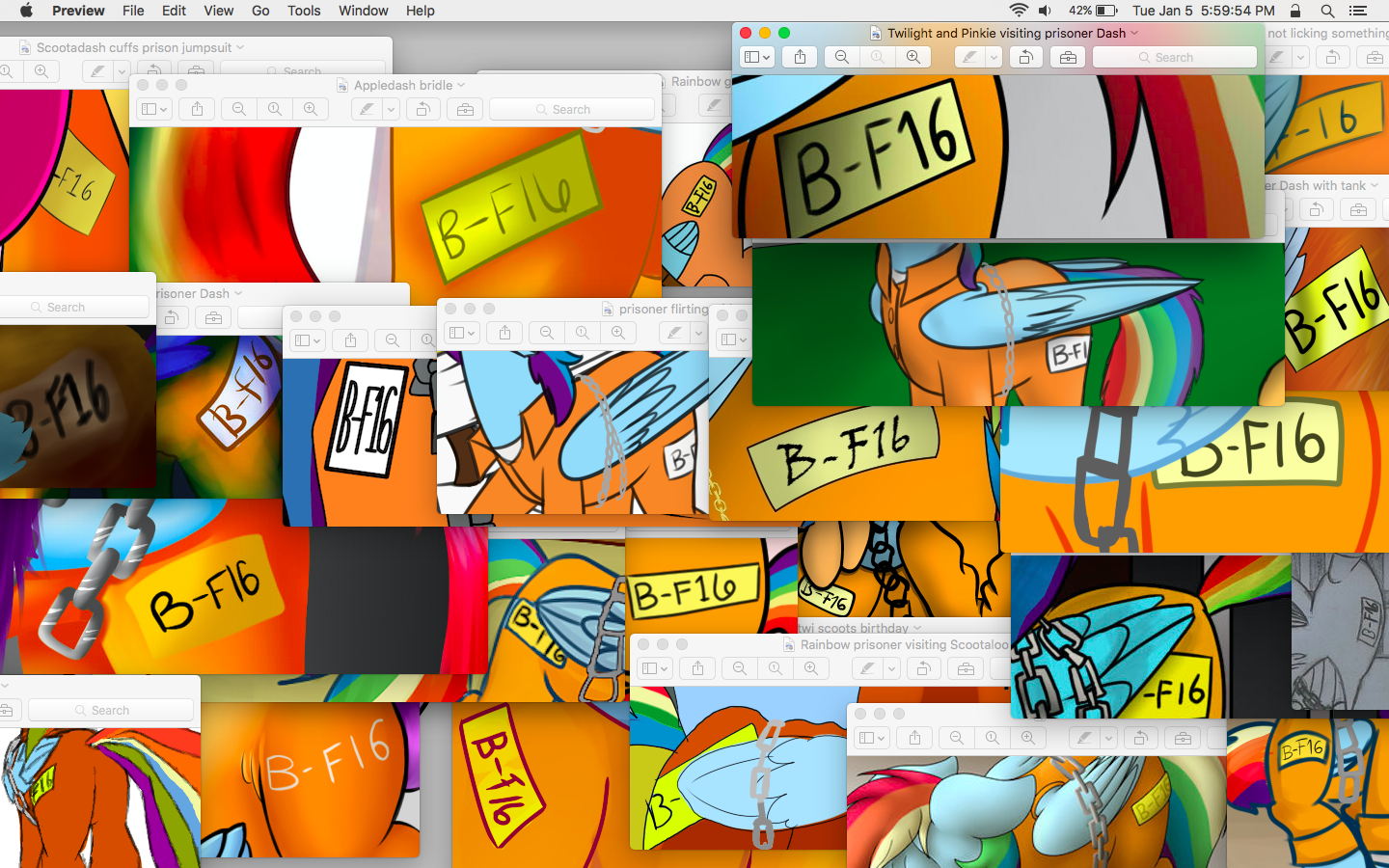Click Search field in Appledash bridle window
1389x868 pixels.
pyautogui.click(x=571, y=109)
